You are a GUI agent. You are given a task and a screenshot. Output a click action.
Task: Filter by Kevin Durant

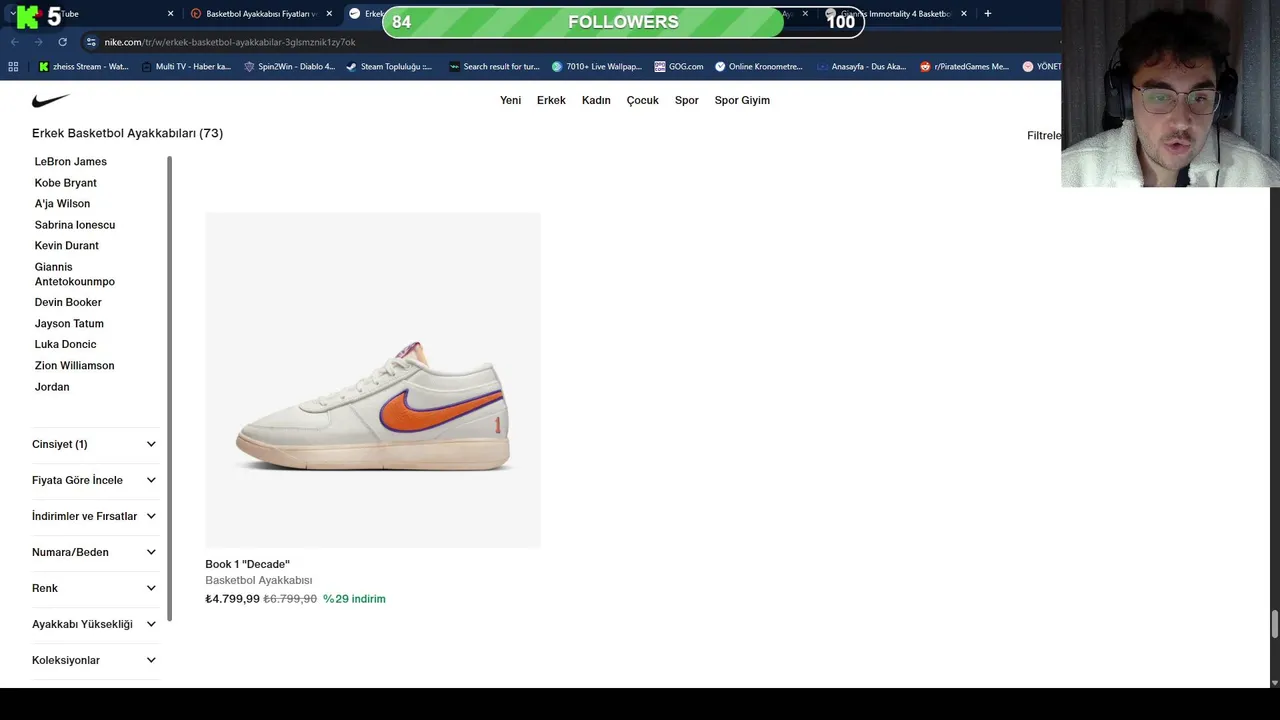tap(66, 245)
